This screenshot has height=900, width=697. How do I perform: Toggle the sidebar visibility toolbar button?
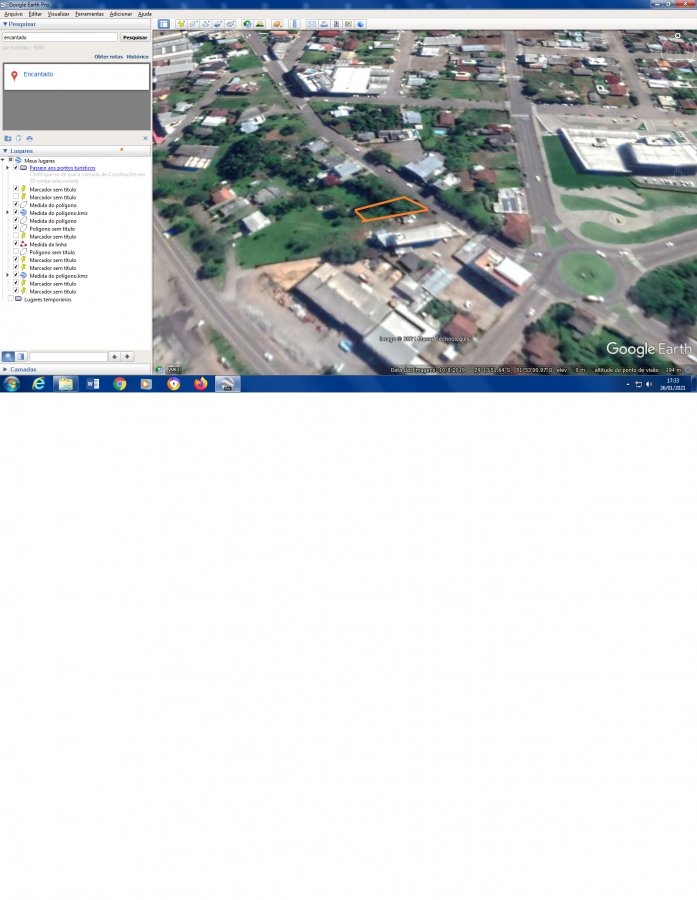point(163,23)
